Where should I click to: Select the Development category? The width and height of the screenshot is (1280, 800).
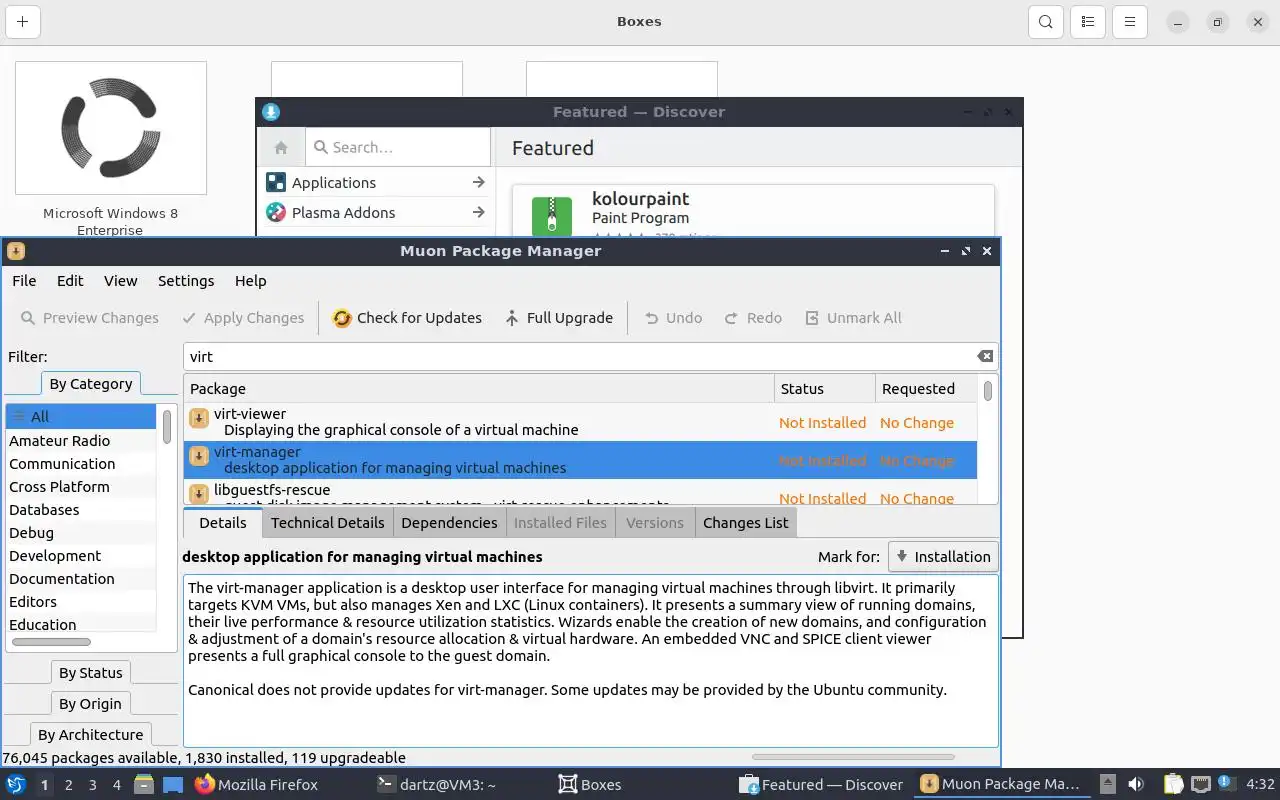tap(81, 556)
